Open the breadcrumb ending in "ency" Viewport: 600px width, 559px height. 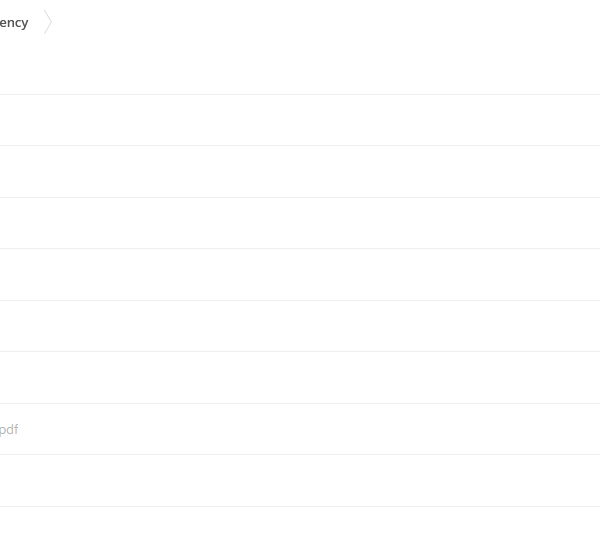(14, 23)
